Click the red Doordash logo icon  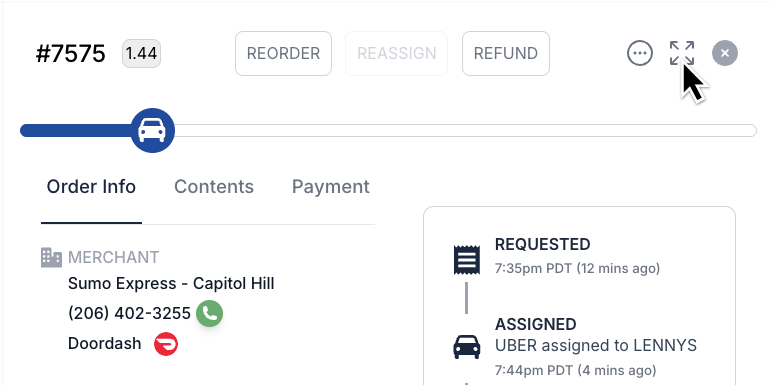tap(166, 344)
